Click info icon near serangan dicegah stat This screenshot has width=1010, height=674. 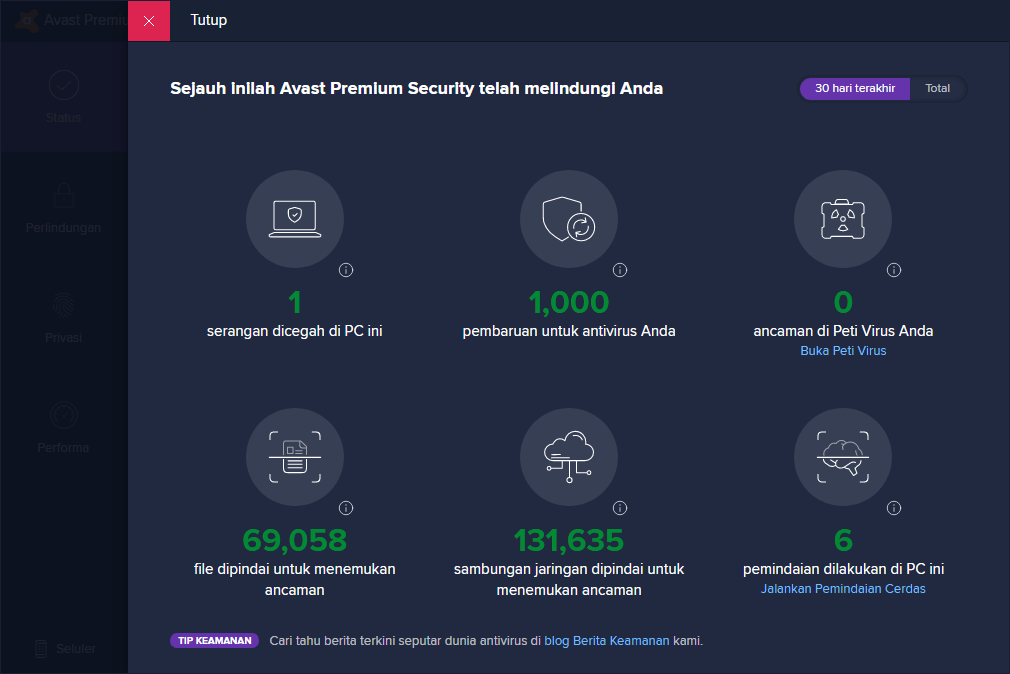point(346,270)
